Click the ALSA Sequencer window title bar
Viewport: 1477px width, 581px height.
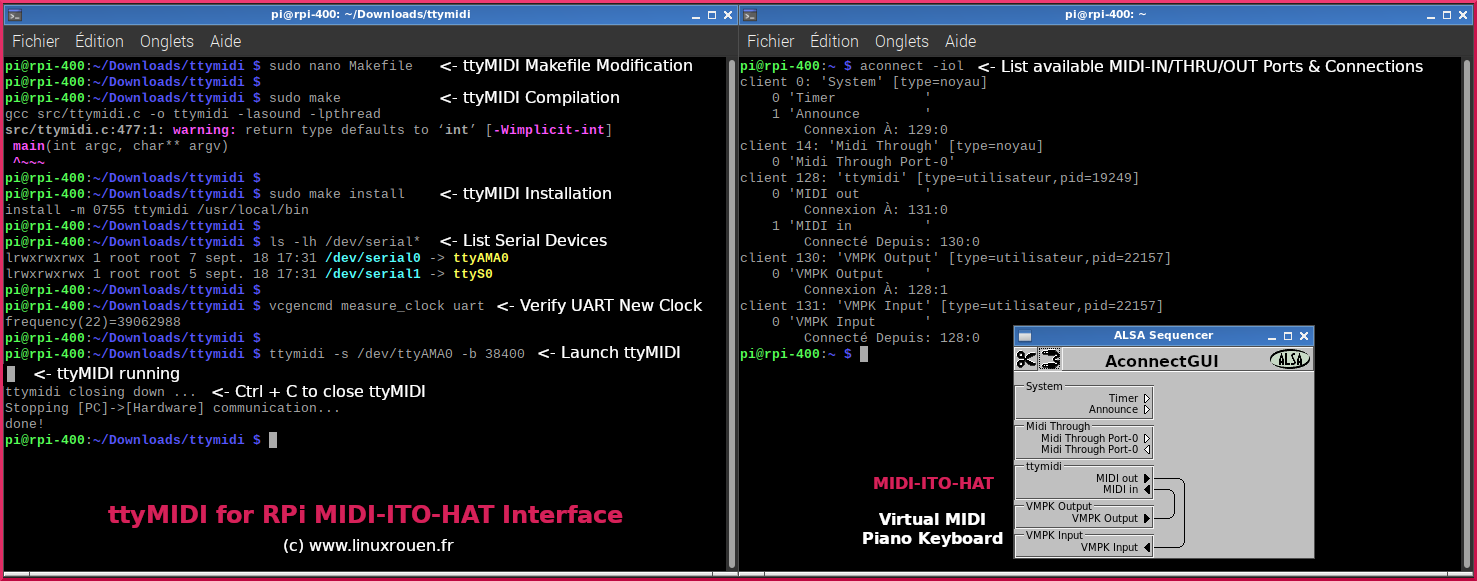[1163, 336]
